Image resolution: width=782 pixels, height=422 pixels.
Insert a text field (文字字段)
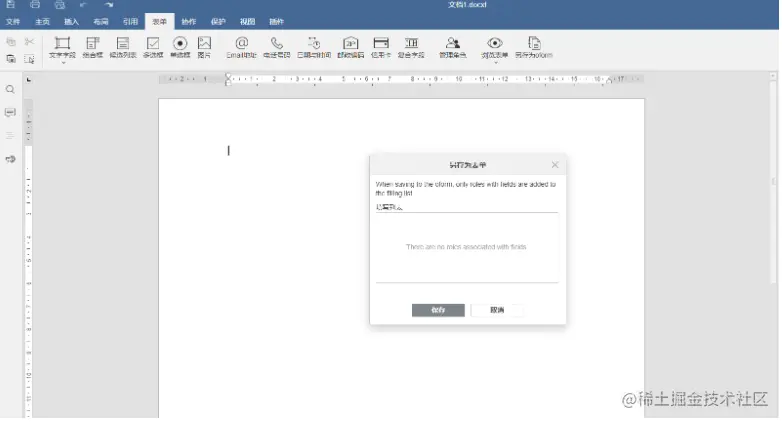tap(62, 46)
